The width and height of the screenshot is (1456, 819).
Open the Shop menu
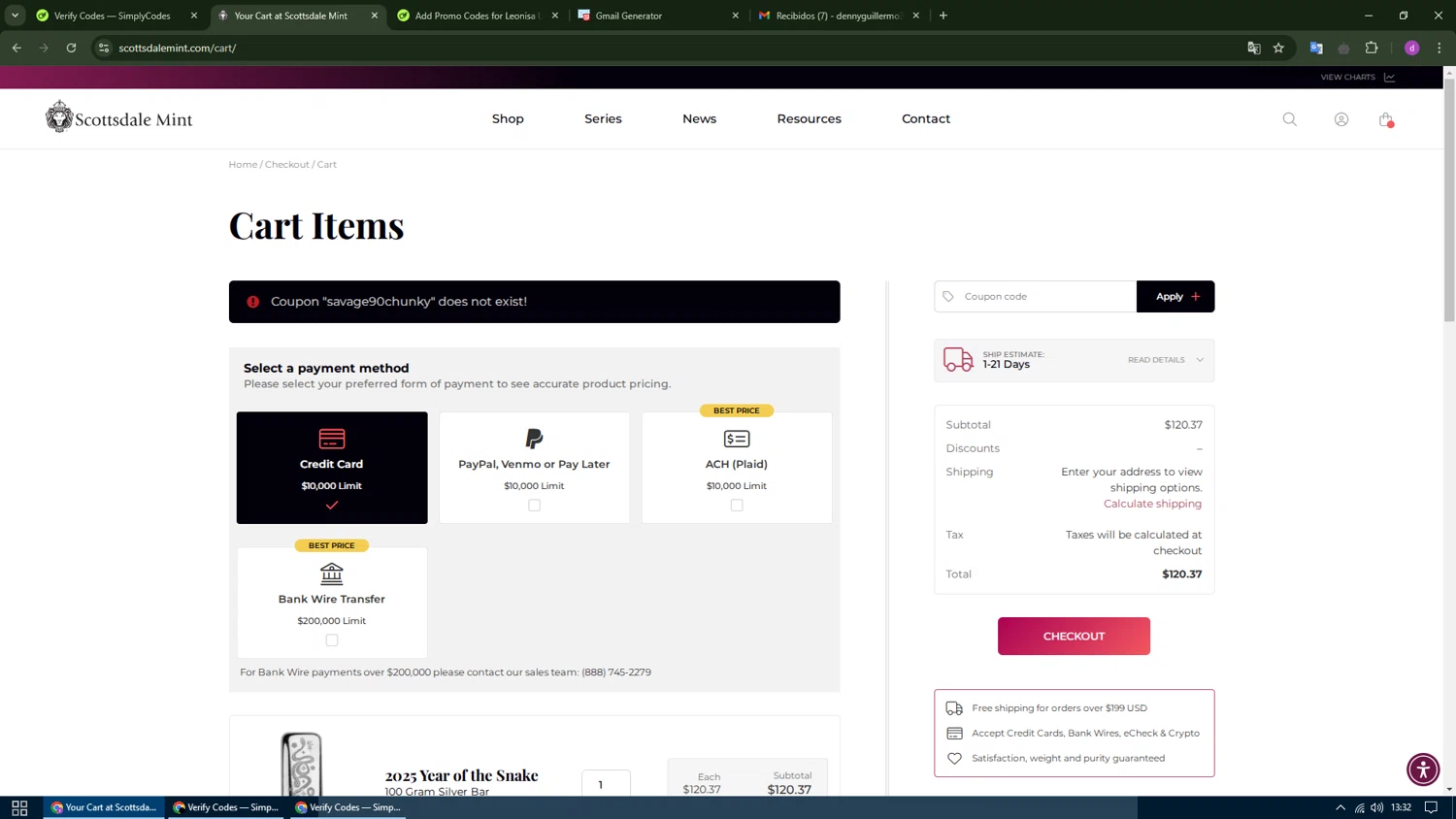point(508,118)
